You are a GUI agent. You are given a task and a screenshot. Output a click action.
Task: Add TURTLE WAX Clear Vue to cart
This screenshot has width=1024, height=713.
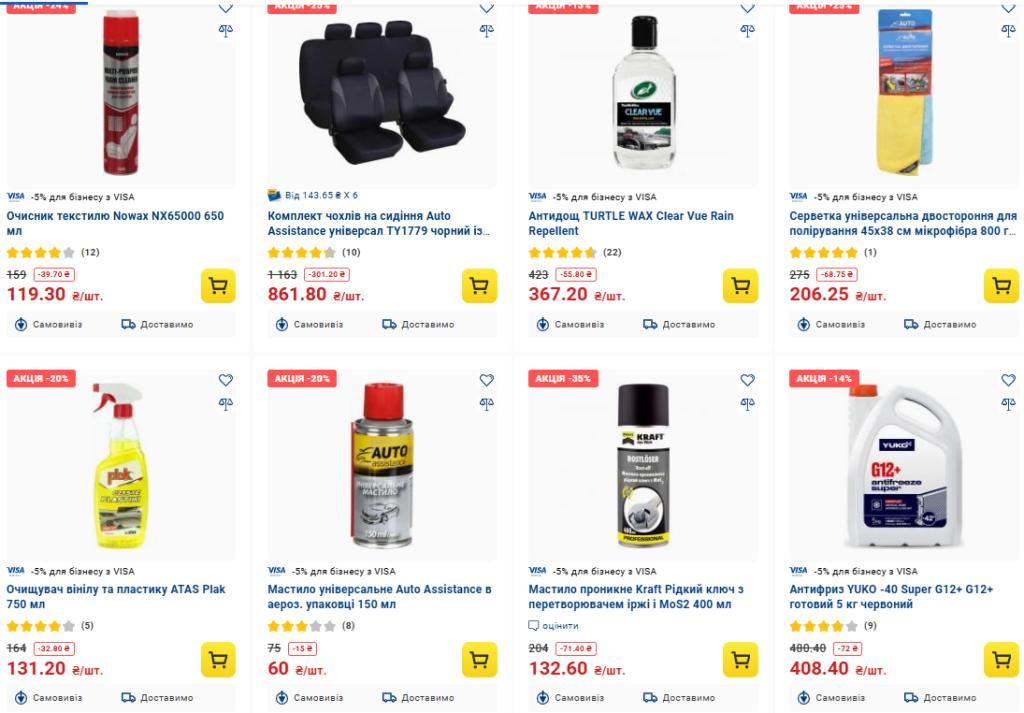740,286
